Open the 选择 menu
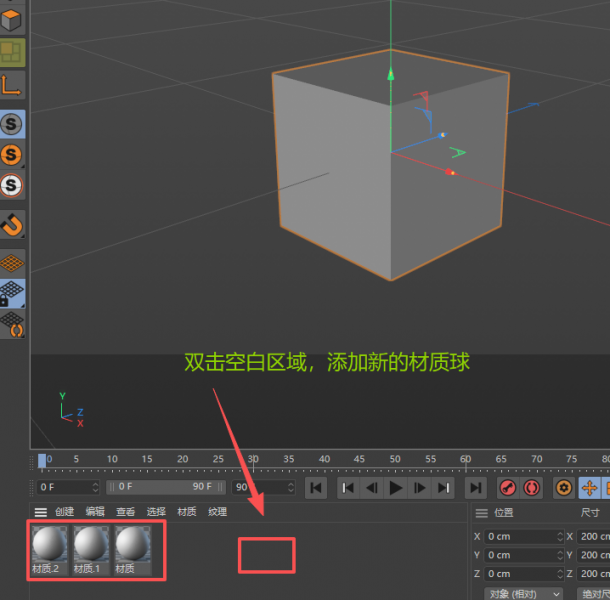The height and width of the screenshot is (600, 610). click(156, 512)
